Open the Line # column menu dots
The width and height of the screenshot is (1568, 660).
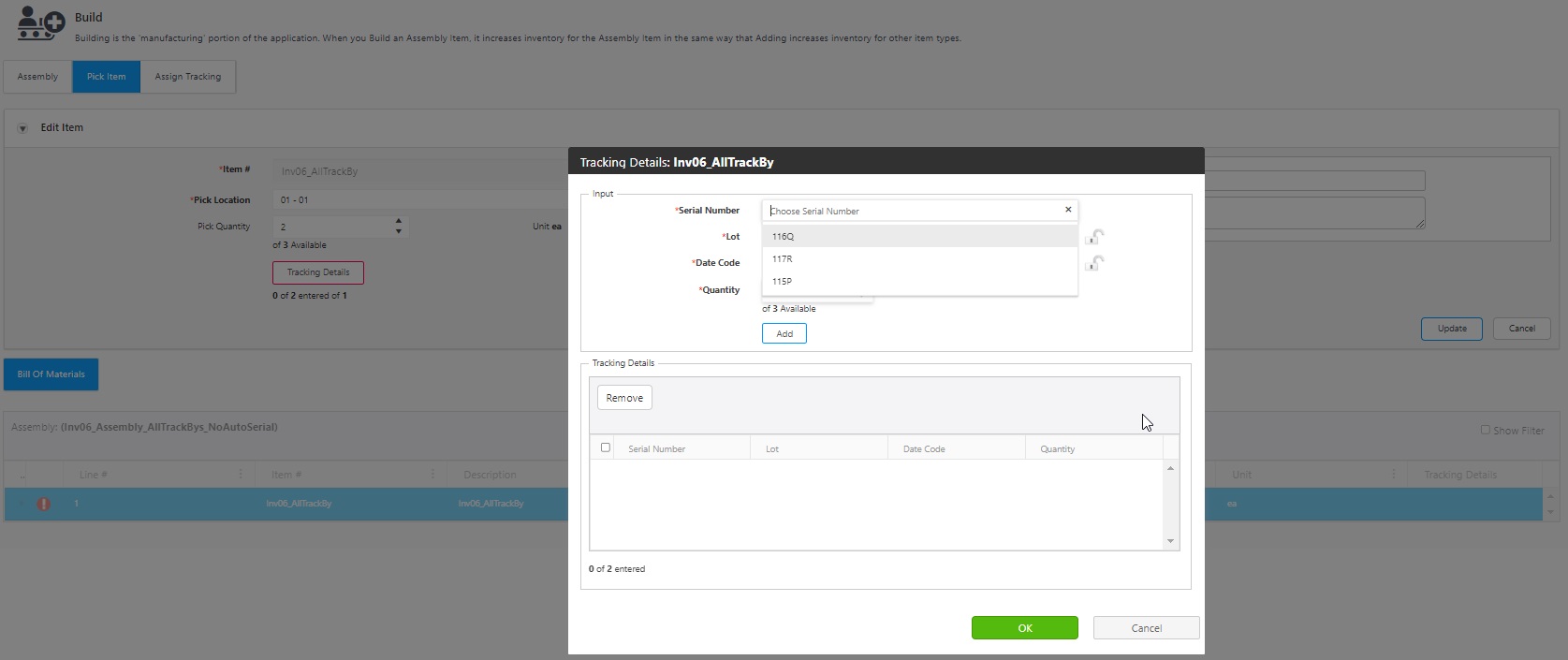pyautogui.click(x=241, y=475)
